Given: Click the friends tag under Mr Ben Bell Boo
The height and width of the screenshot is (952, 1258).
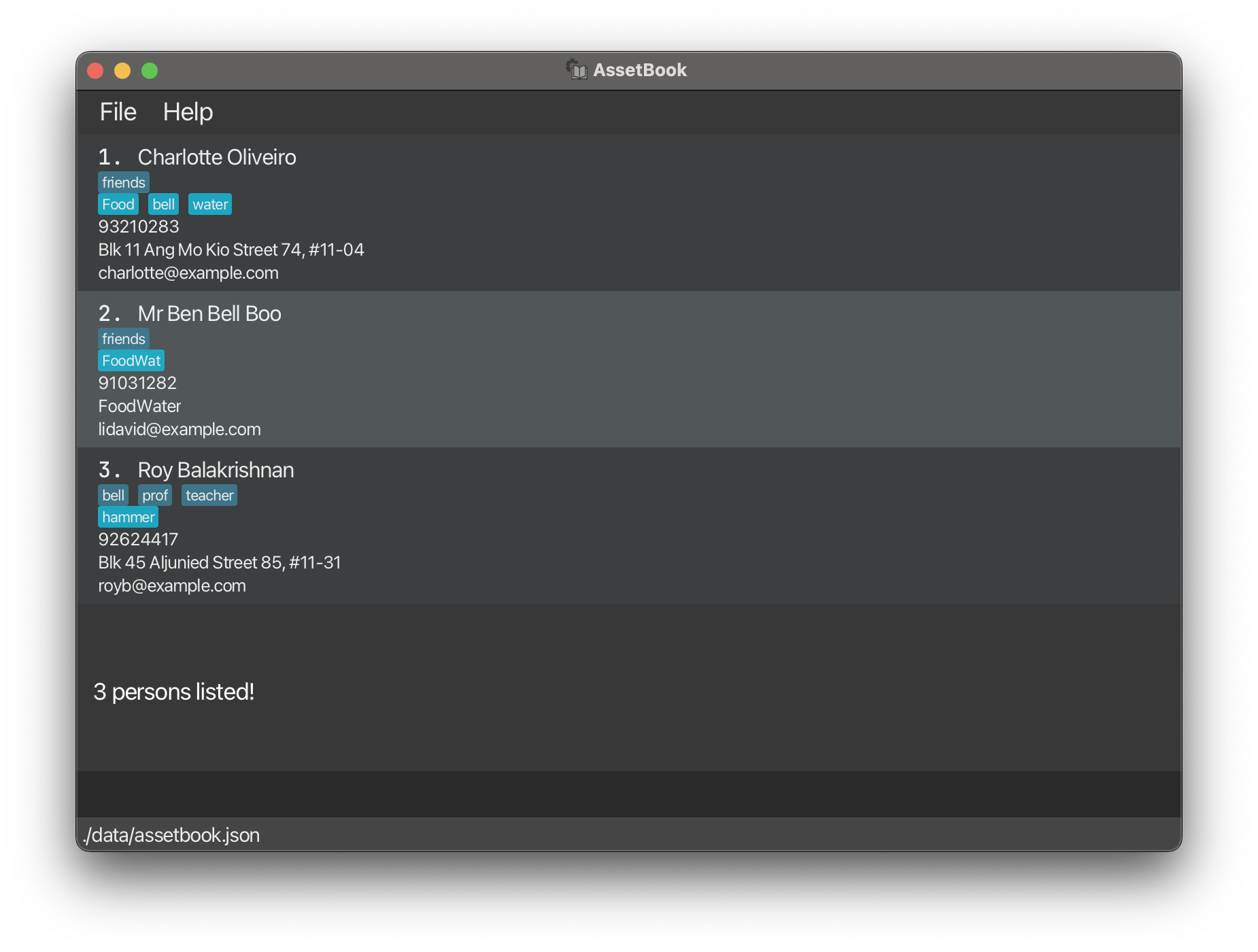Looking at the screenshot, I should tap(124, 339).
